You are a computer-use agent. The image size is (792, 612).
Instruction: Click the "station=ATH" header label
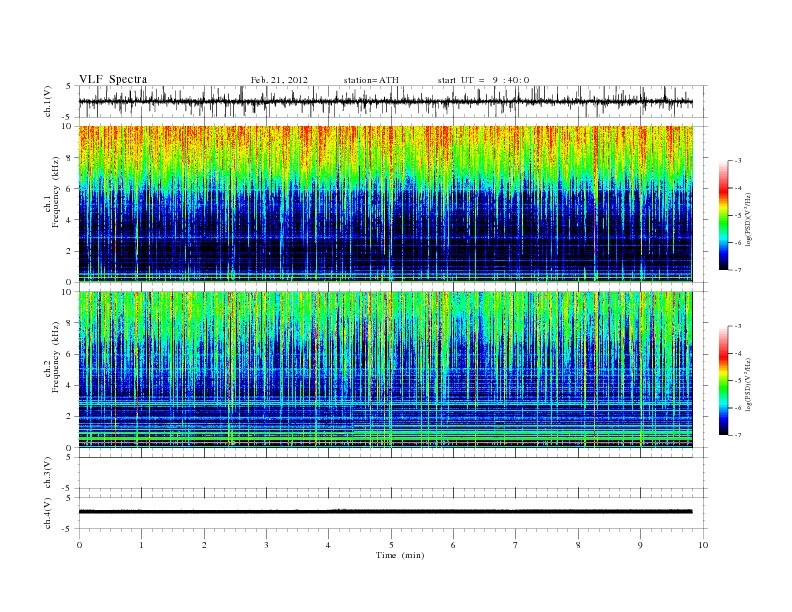371,80
